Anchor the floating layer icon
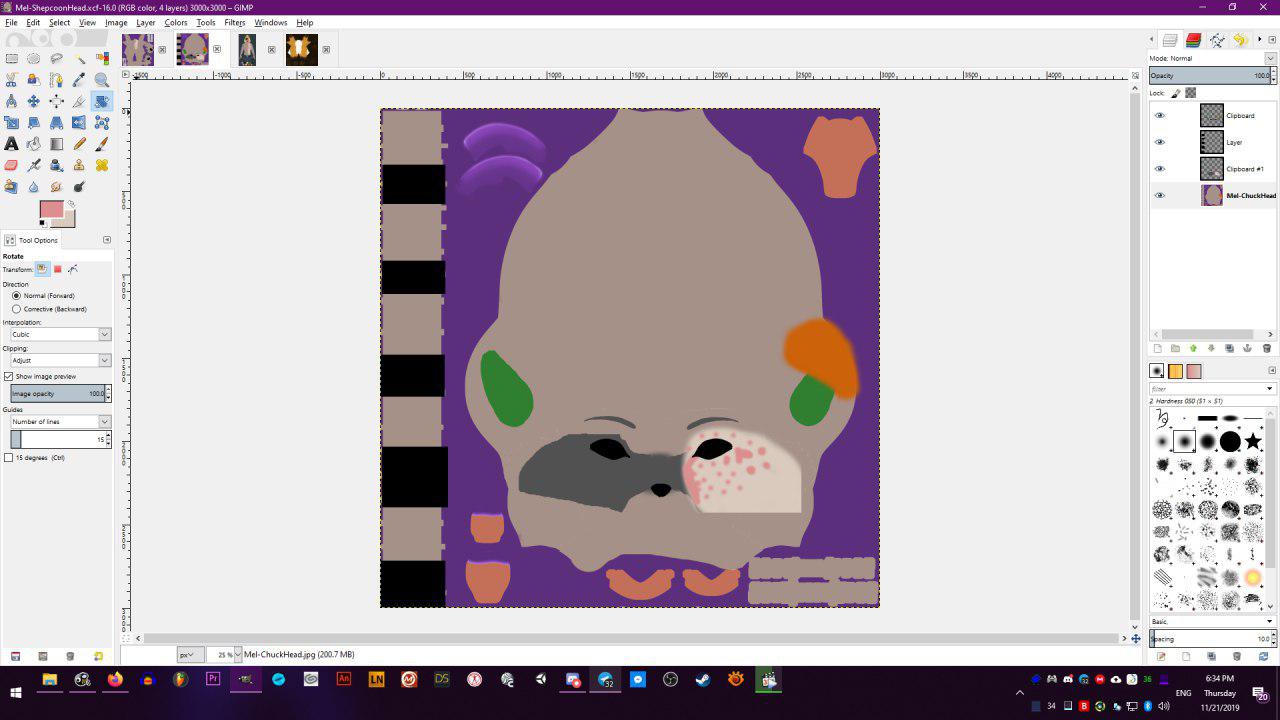1280x720 pixels. [x=1248, y=348]
